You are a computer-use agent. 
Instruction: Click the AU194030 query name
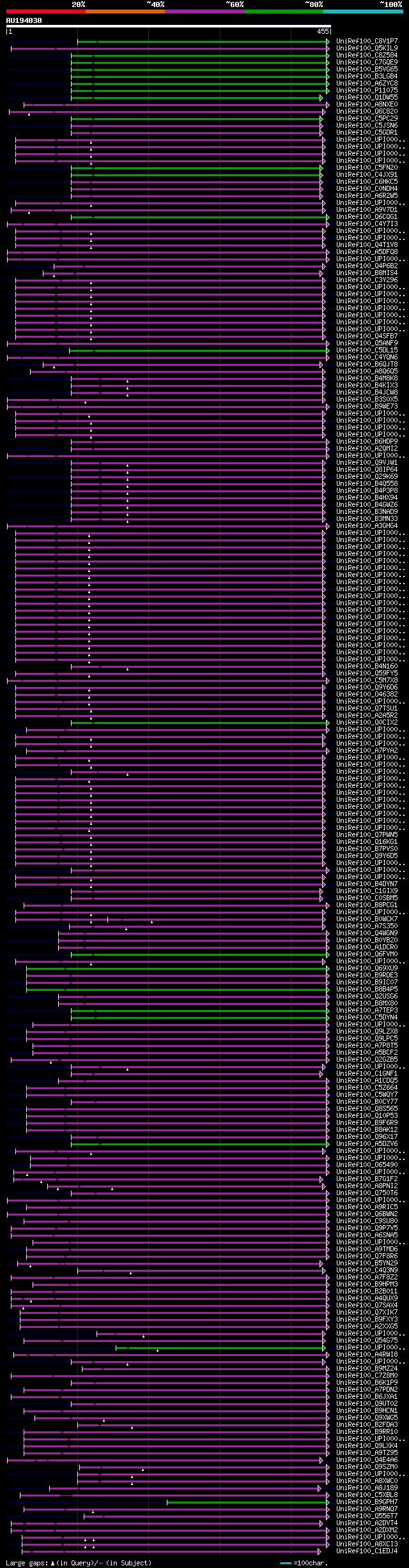(x=24, y=20)
